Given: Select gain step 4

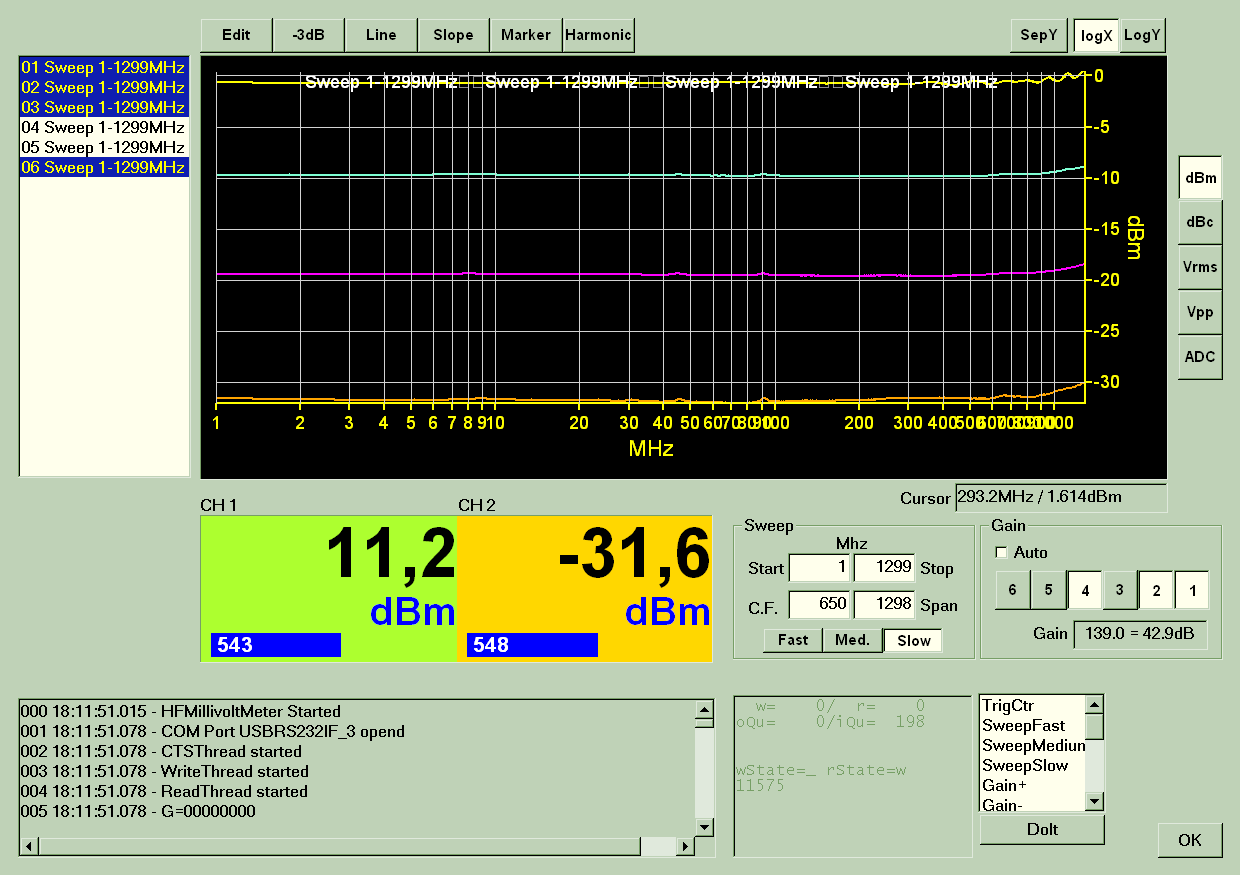Looking at the screenshot, I should click(x=1084, y=590).
